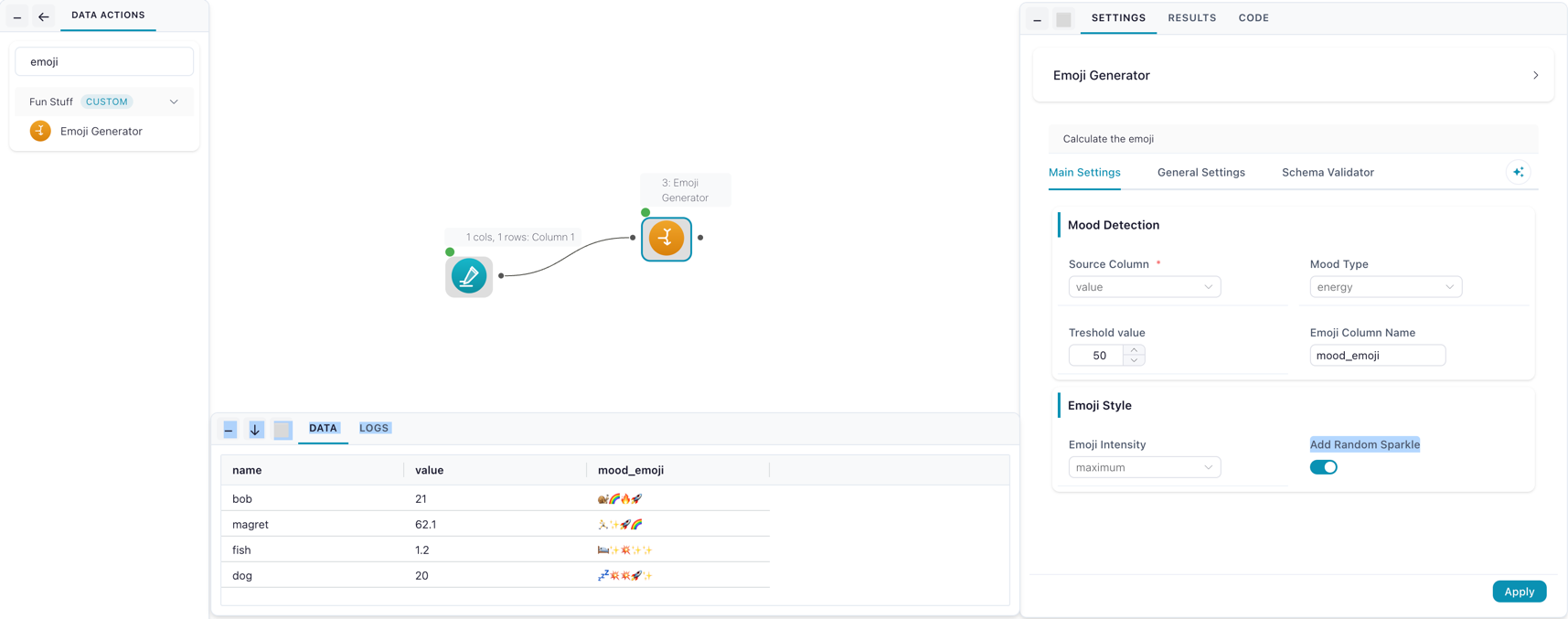Toggle the Add Random Sparkle switch
Screen dimensions: 1568x619
tap(1323, 467)
